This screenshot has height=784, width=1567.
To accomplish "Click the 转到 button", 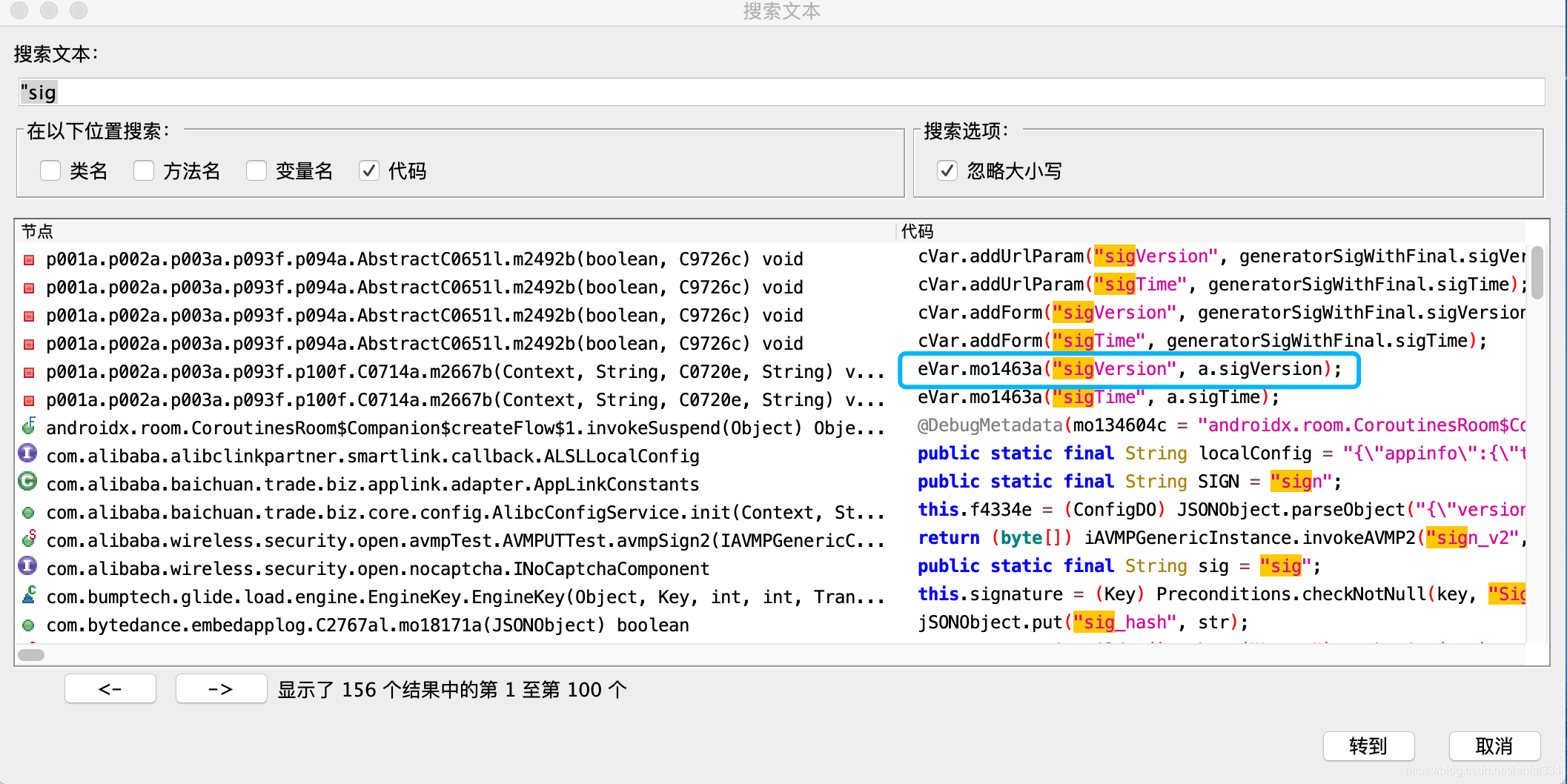I will [1368, 746].
